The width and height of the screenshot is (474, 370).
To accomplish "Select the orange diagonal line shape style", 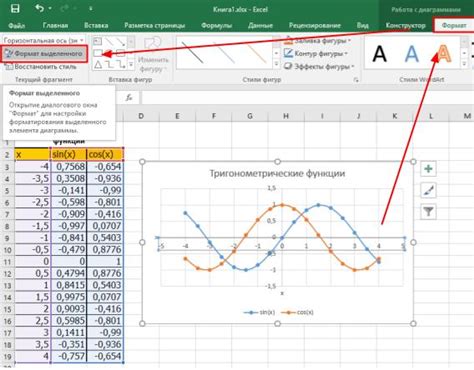I will point(257,53).
